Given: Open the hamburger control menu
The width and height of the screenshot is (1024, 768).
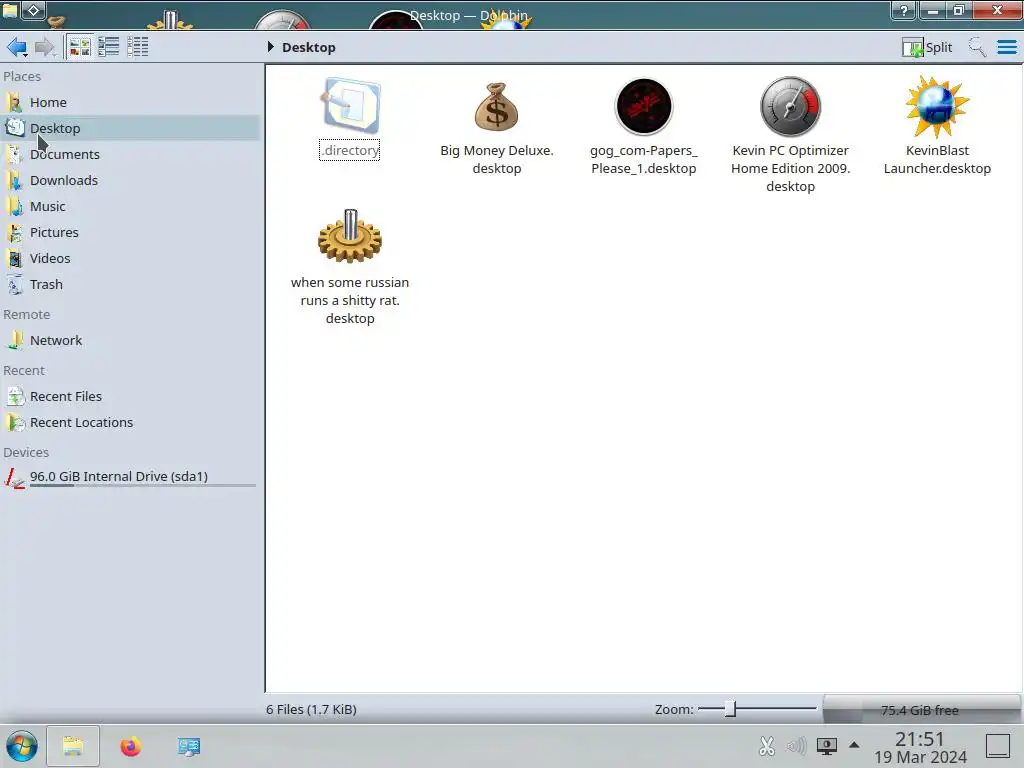Looking at the screenshot, I should pos(1006,47).
